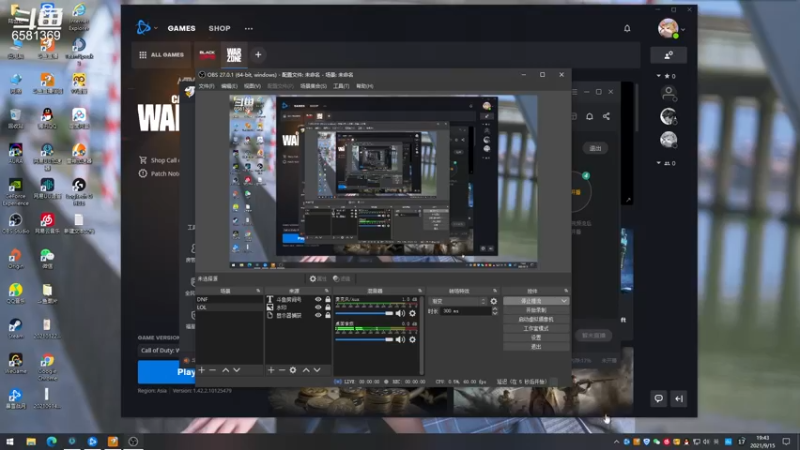Open Battle.net logo dropdown menu
This screenshot has height=450, width=800.
click(146, 28)
